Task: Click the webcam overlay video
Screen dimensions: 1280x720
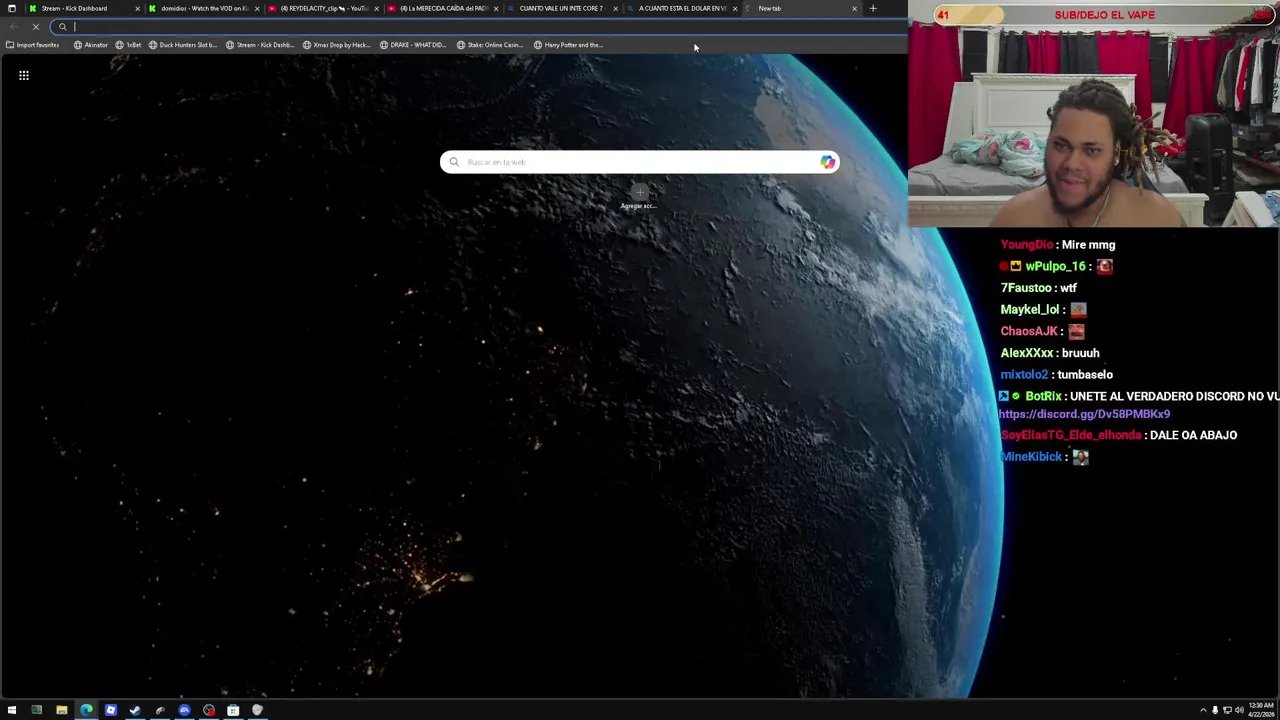Action: 1093,114
